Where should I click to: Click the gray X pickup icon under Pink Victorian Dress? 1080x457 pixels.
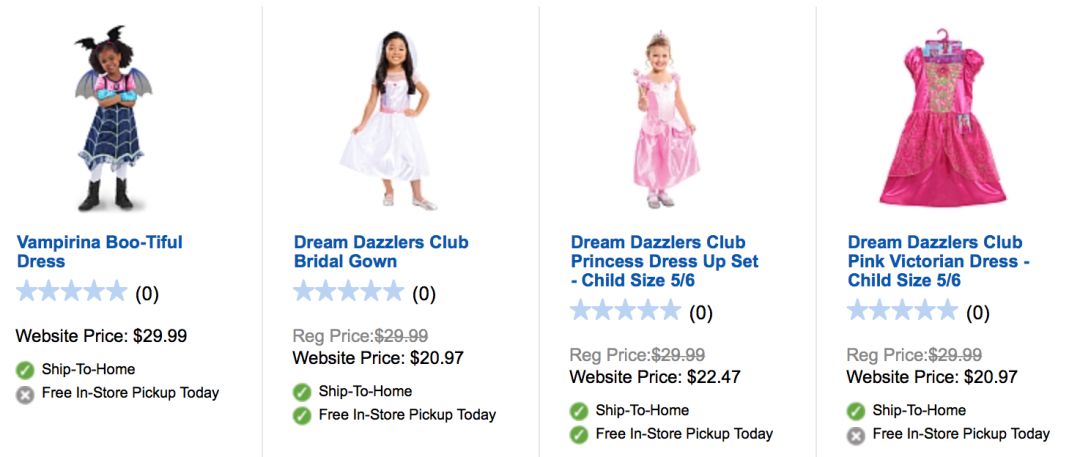856,435
